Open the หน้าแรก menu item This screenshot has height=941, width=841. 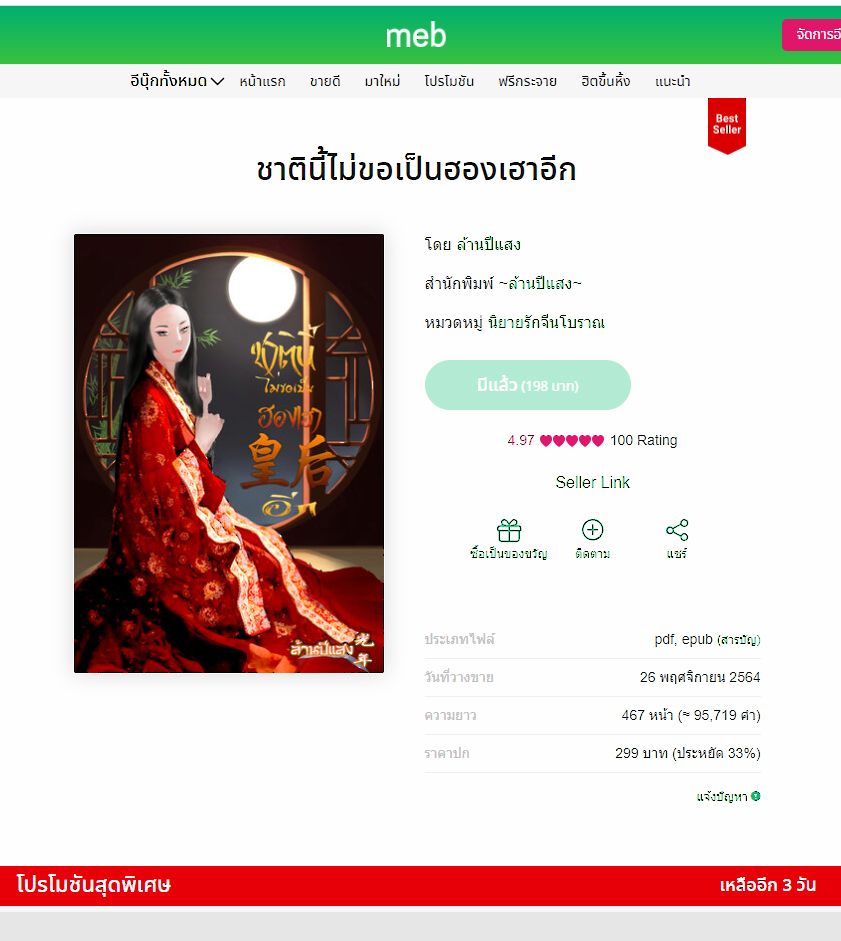click(x=262, y=81)
